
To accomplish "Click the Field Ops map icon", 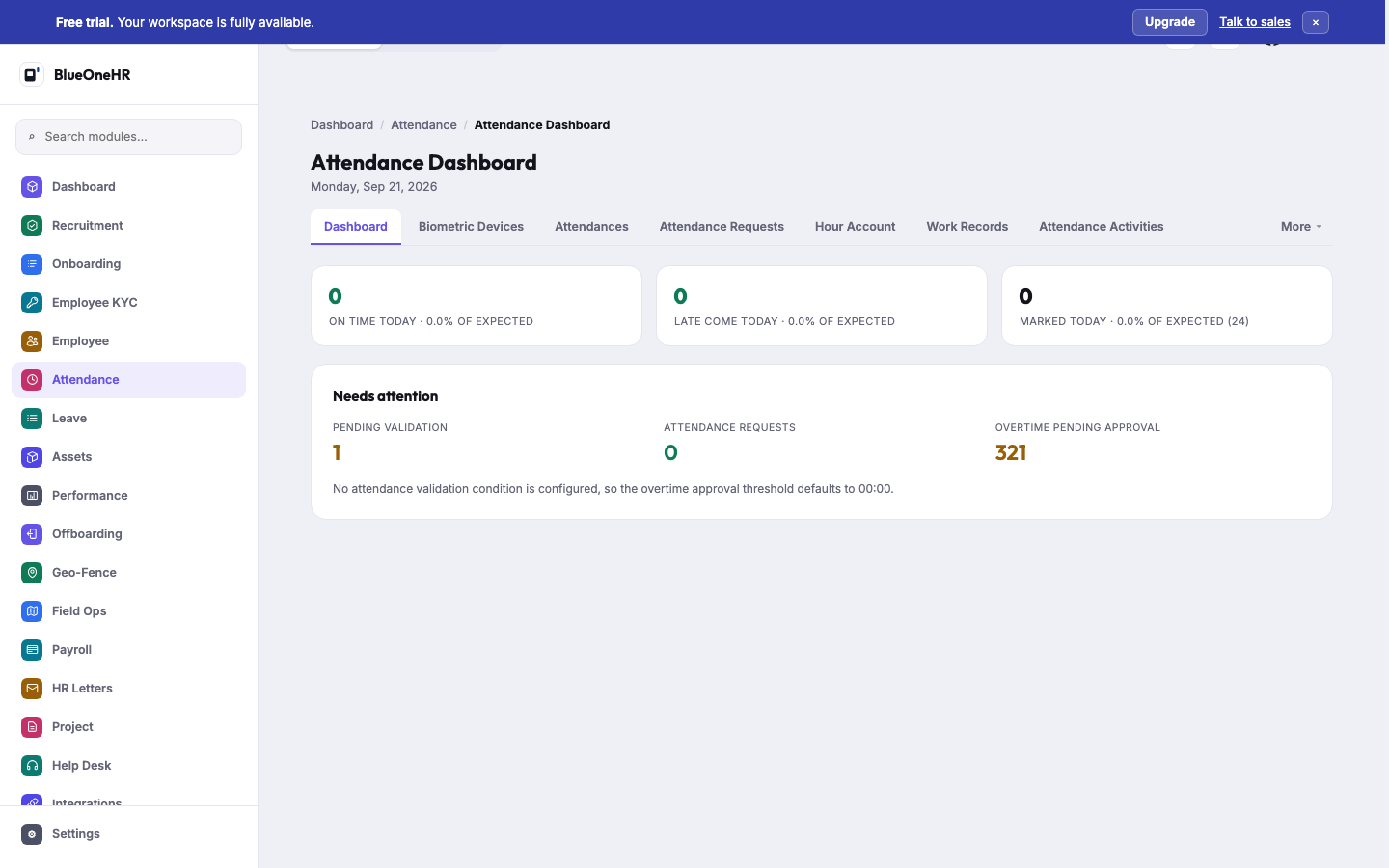I will pos(32,611).
